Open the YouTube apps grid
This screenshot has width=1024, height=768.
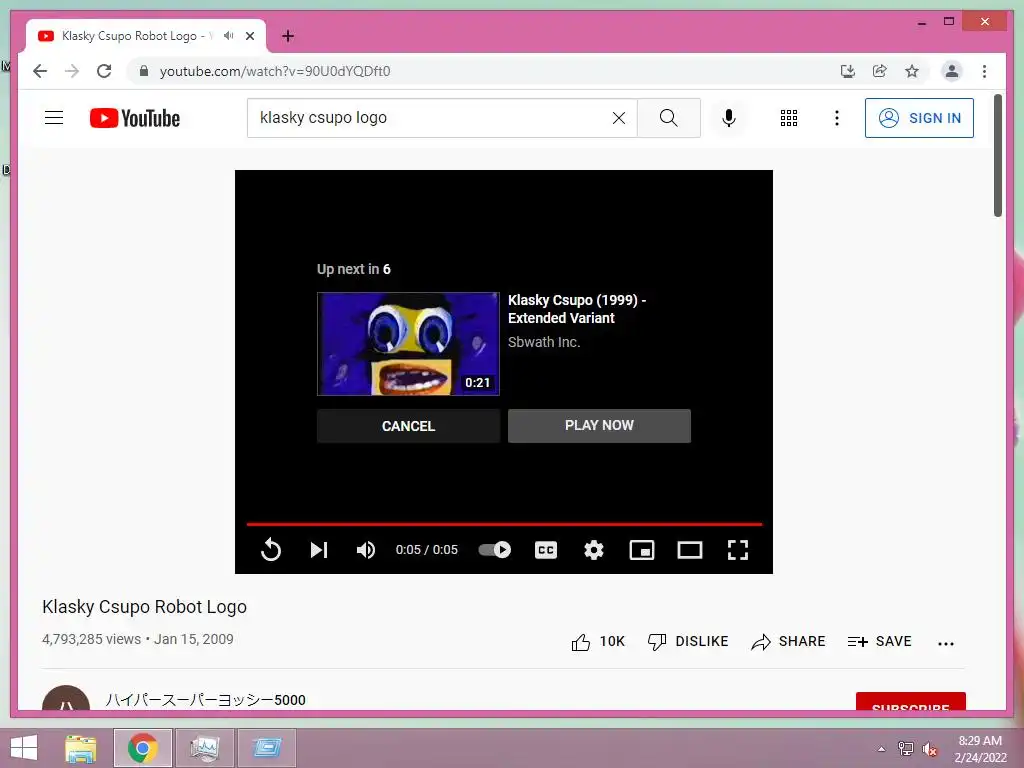pos(789,118)
